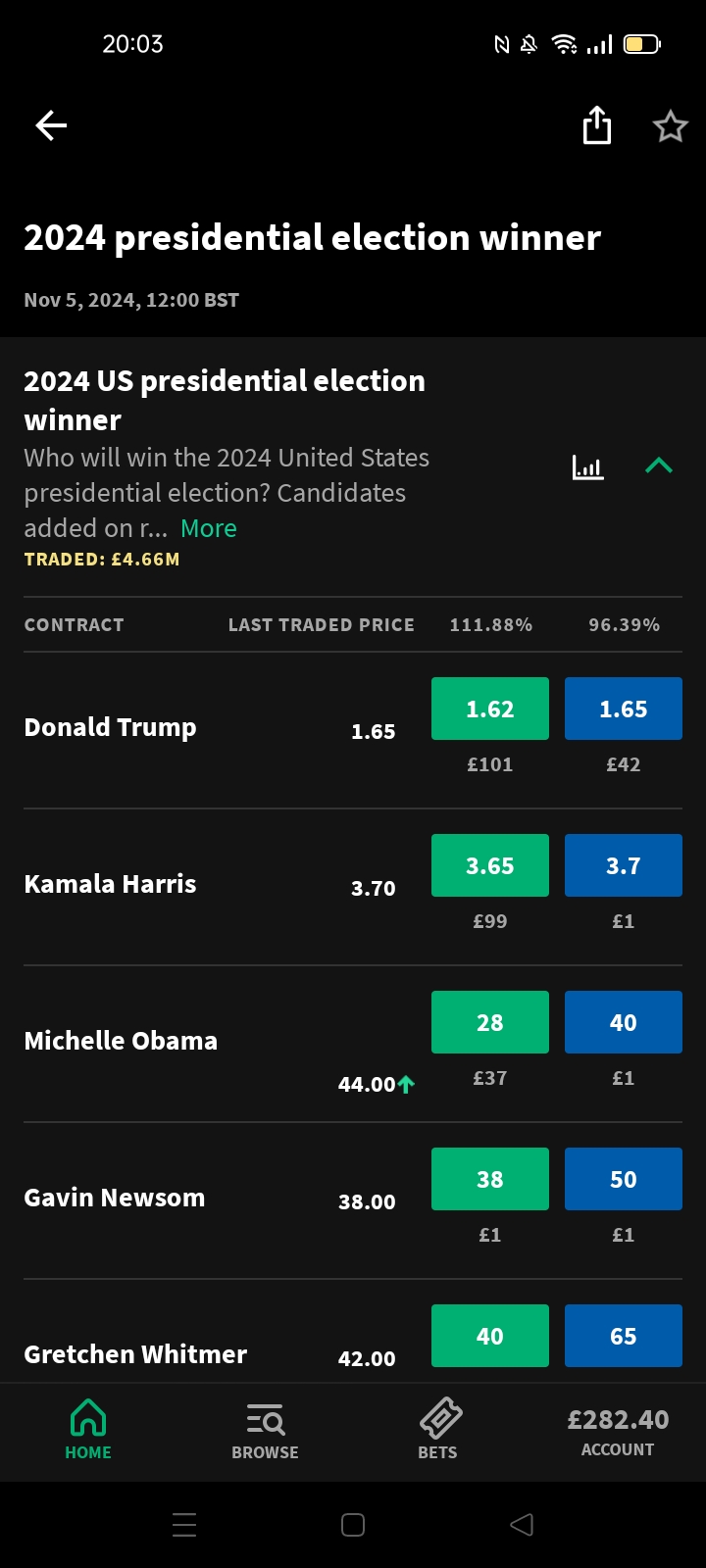706x1568 pixels.
Task: Choose Michelle Obama green 28 price
Action: [490, 1022]
